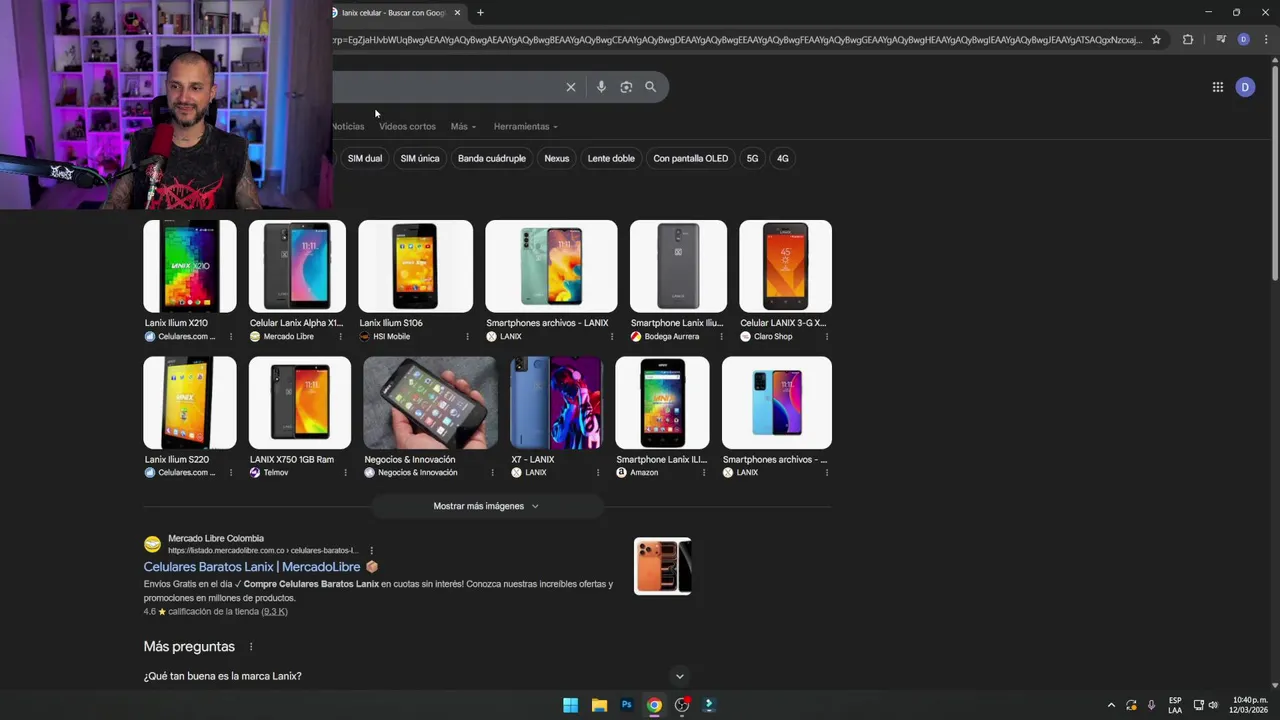Filter results by Banda cuádruple chip
The height and width of the screenshot is (720, 1280).
[x=492, y=158]
